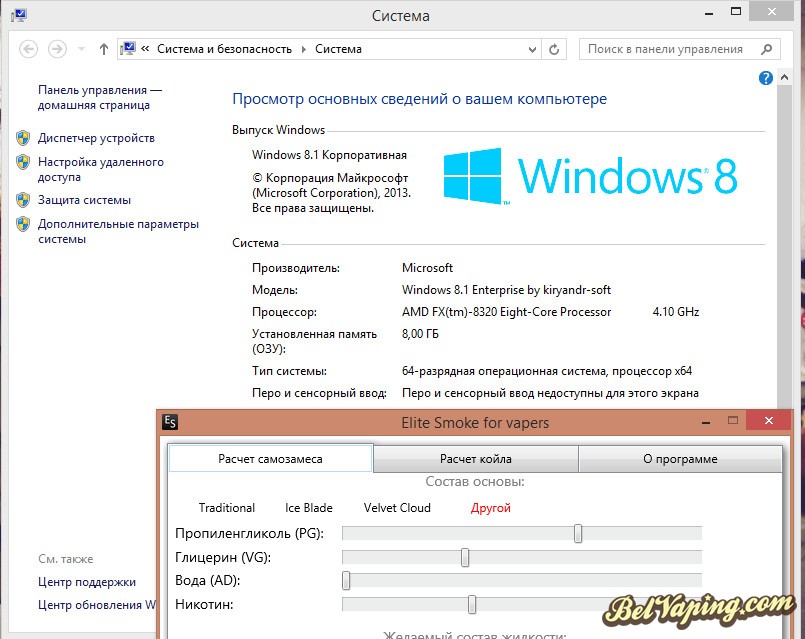Click the Глицерин (VG) slider handle

click(465, 557)
